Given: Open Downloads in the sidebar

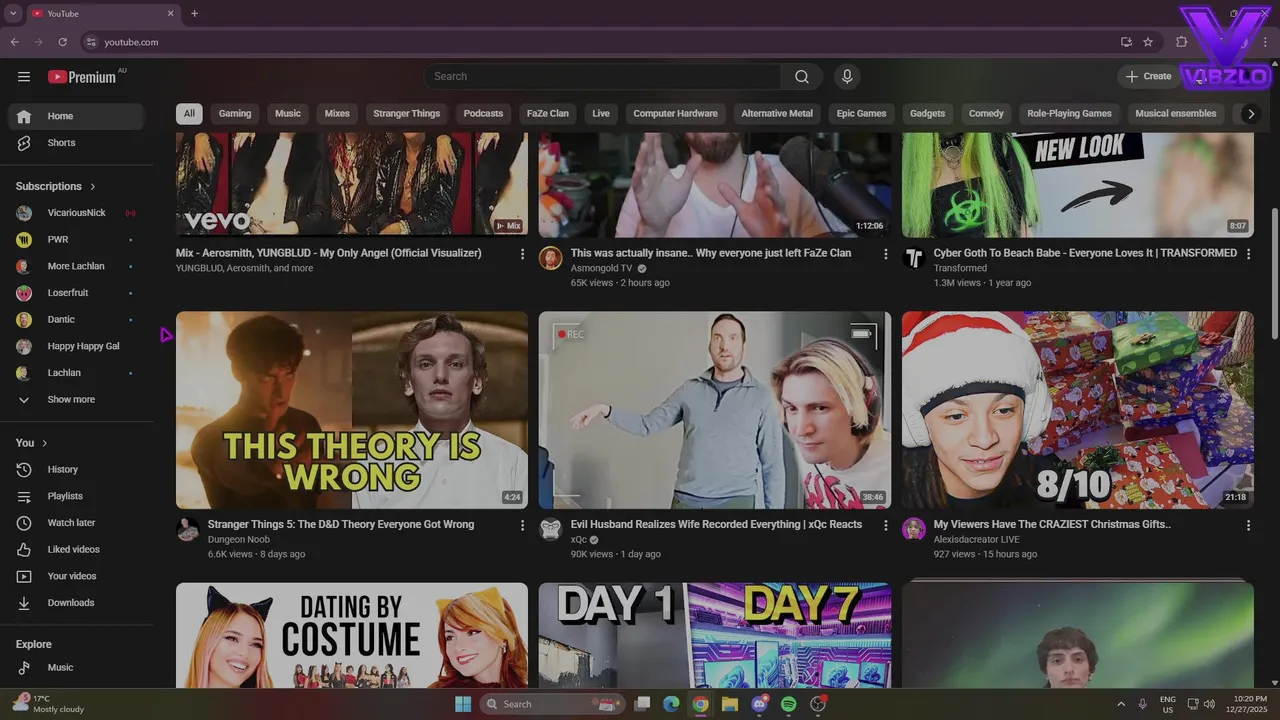Looking at the screenshot, I should [76, 603].
